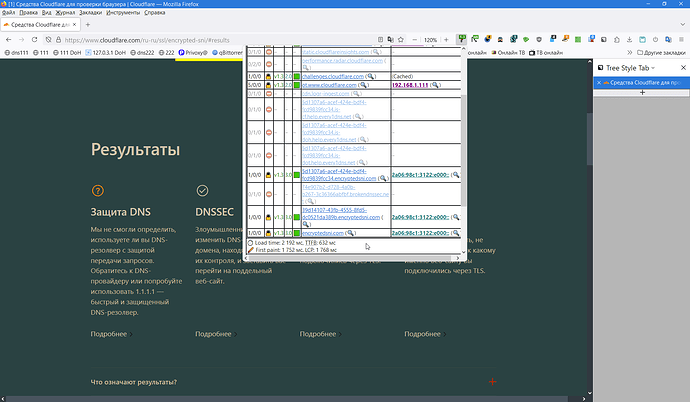The image size is (690, 402).
Task: Open new tab with plus button
Action: pos(88,25)
